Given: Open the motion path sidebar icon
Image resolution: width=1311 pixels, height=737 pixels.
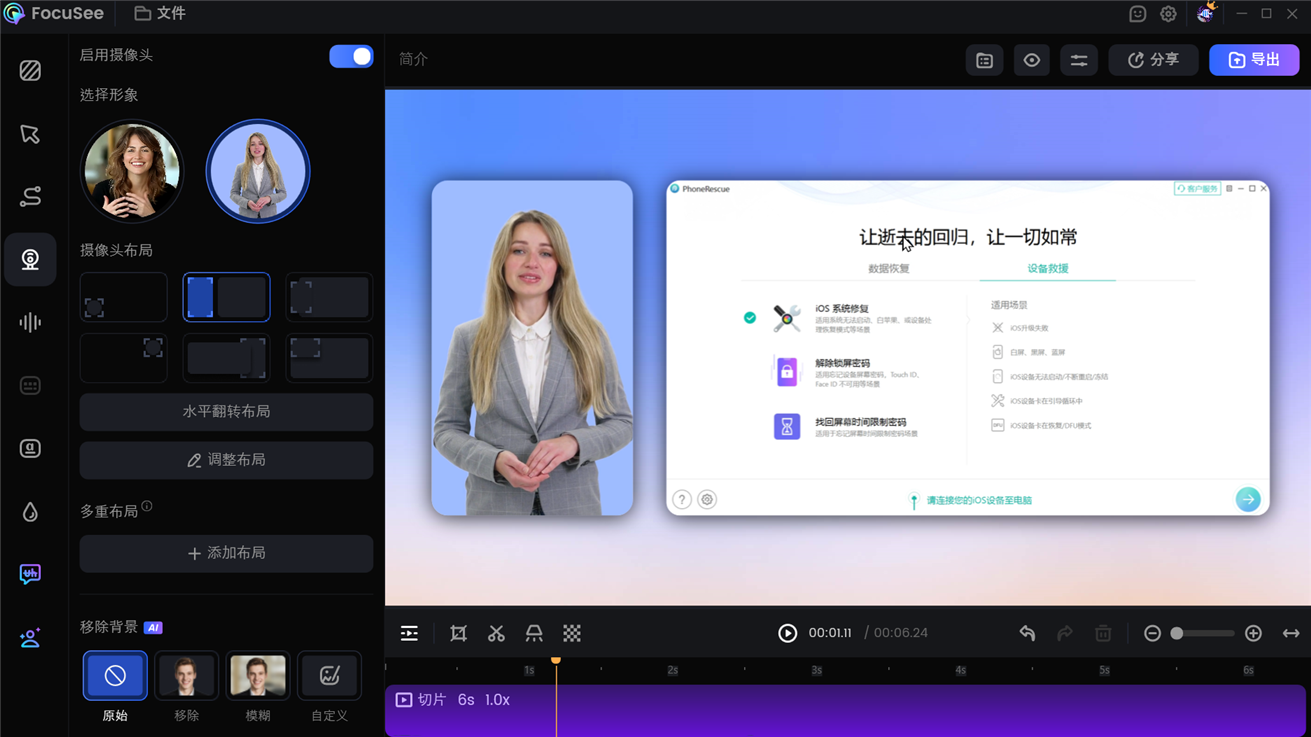Looking at the screenshot, I should [30, 197].
